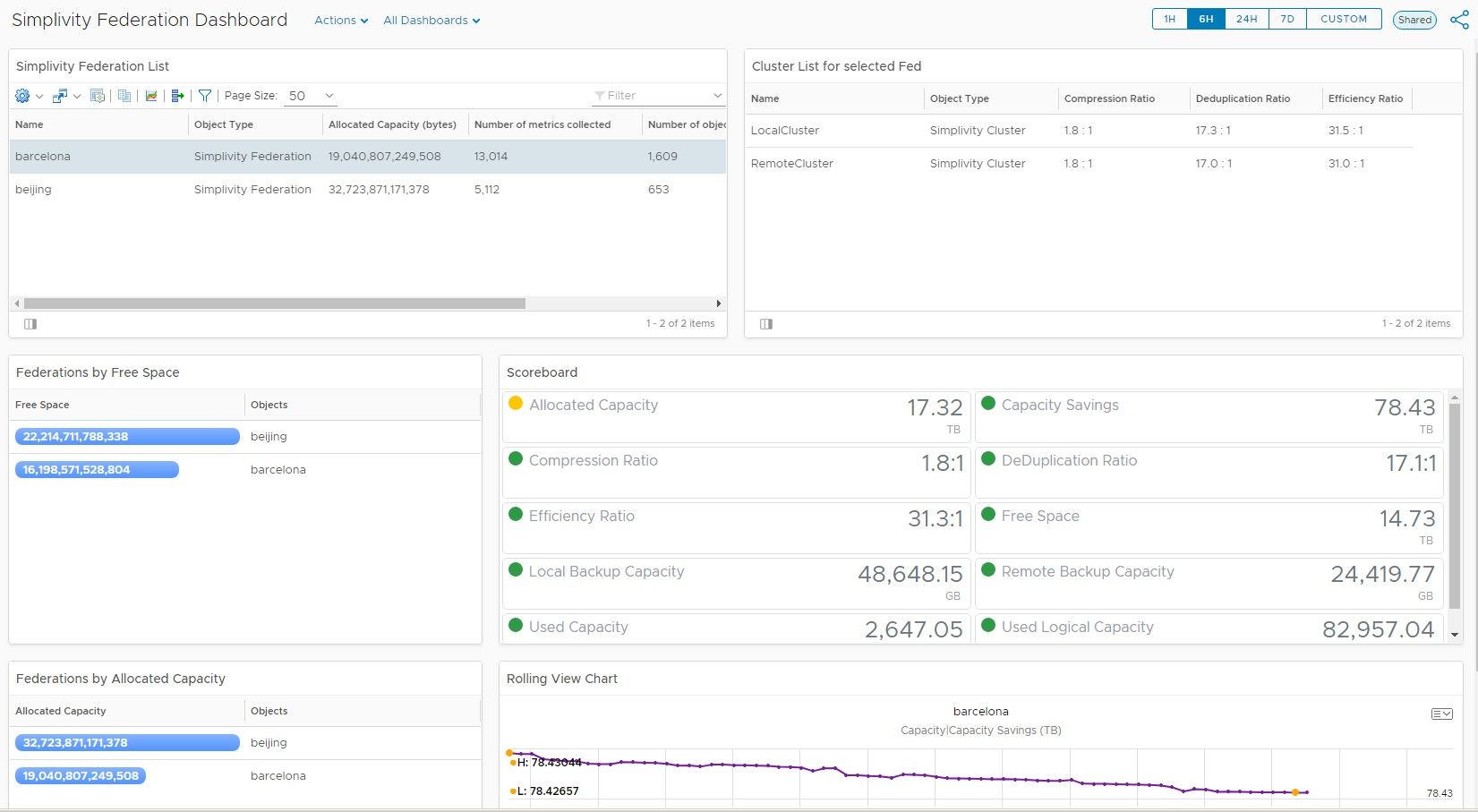Click the DeDuplication Ratio scoreboard tile

pos(1209,472)
